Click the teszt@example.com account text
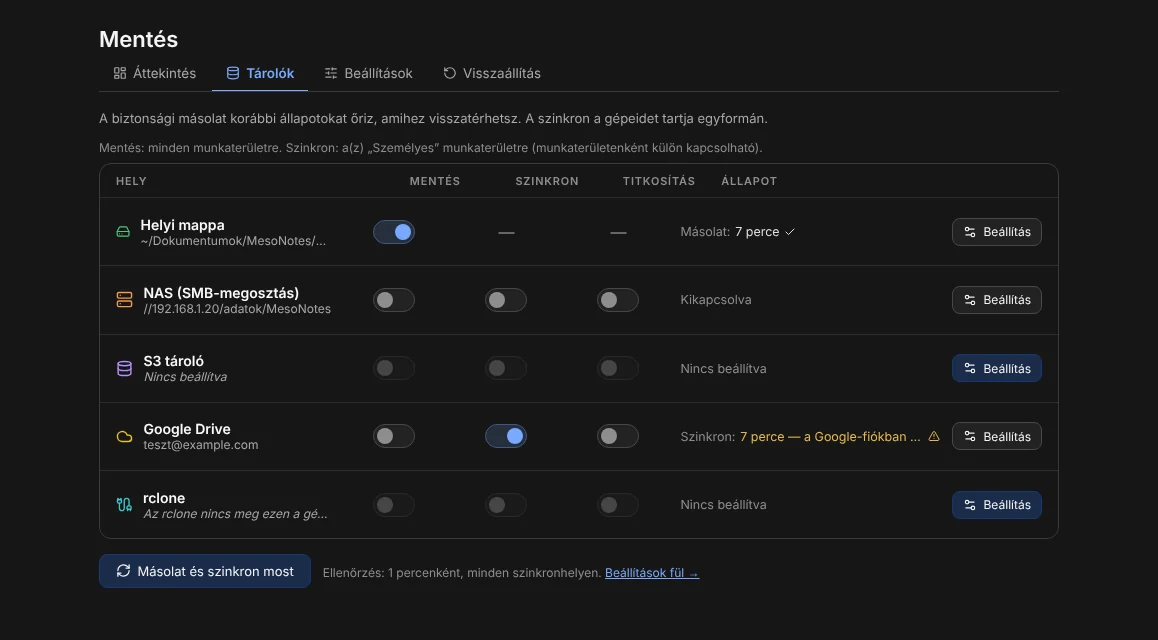Screen dimensions: 1158x640 201,445
